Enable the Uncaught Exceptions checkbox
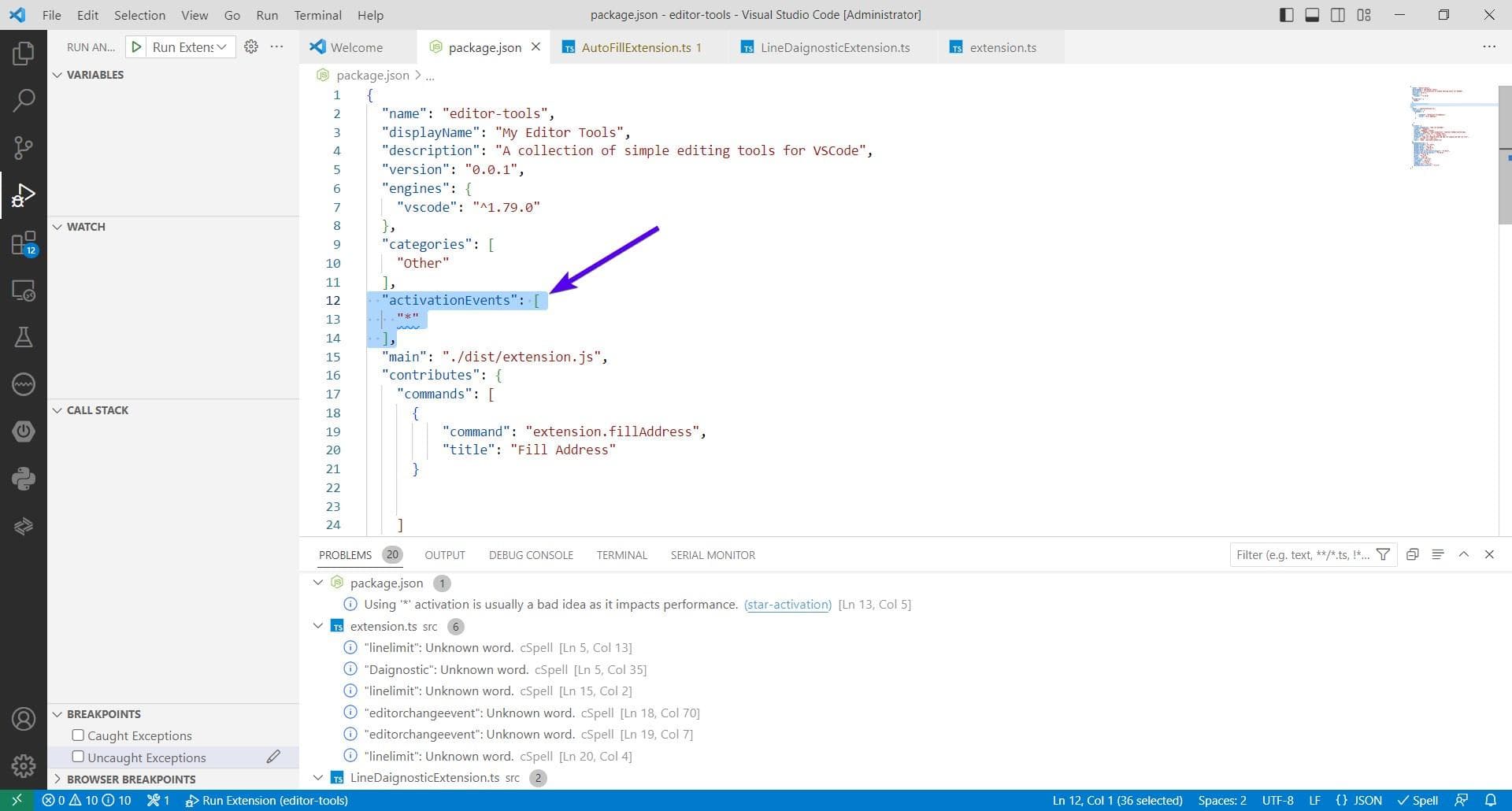The image size is (1512, 811). 78,757
